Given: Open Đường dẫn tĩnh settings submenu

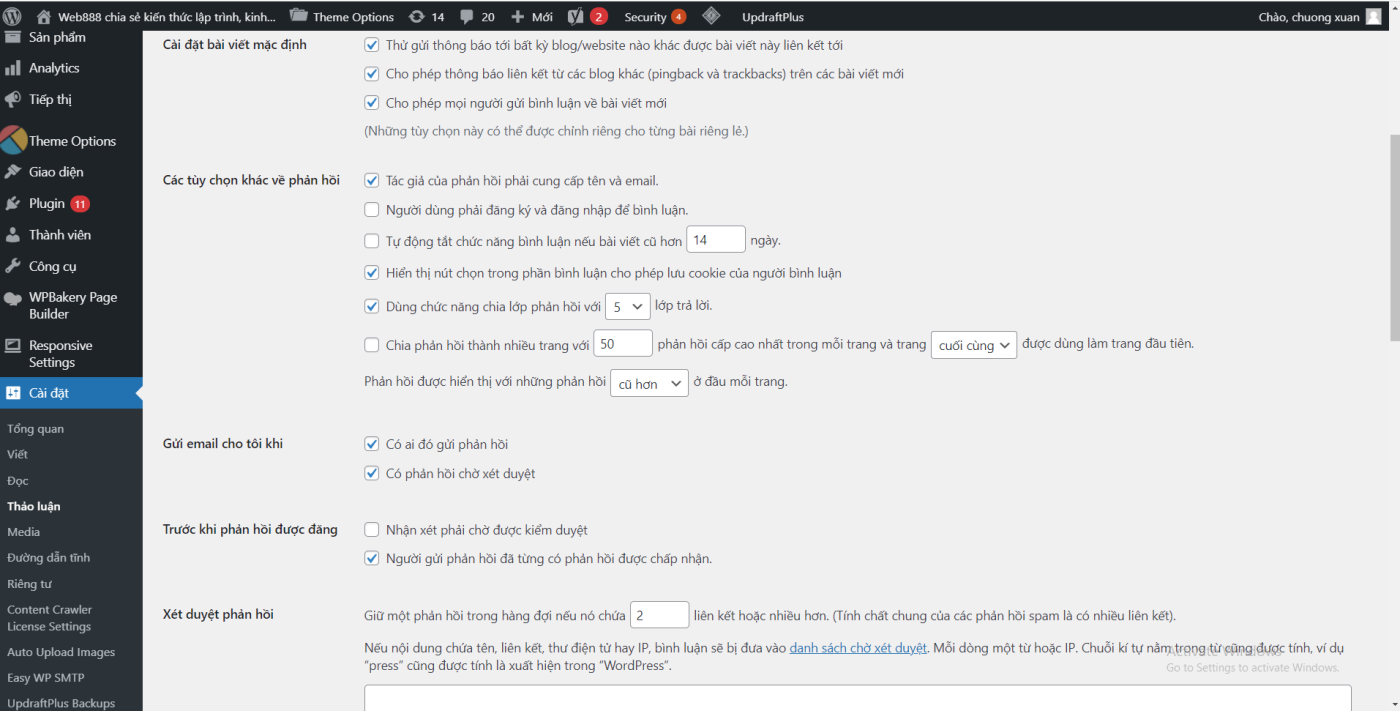Looking at the screenshot, I should pos(49,558).
